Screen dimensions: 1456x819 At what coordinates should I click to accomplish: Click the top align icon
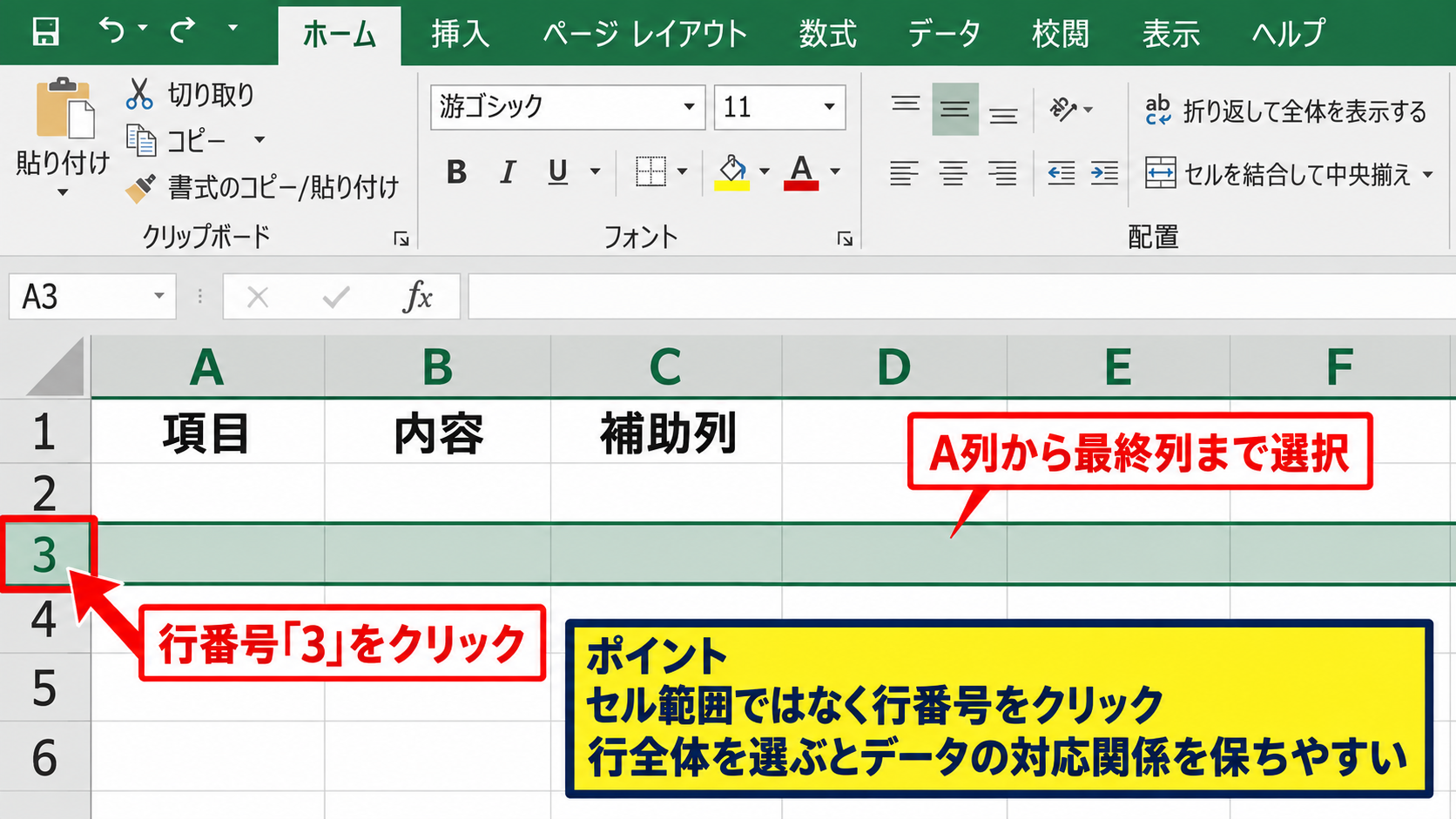click(906, 105)
